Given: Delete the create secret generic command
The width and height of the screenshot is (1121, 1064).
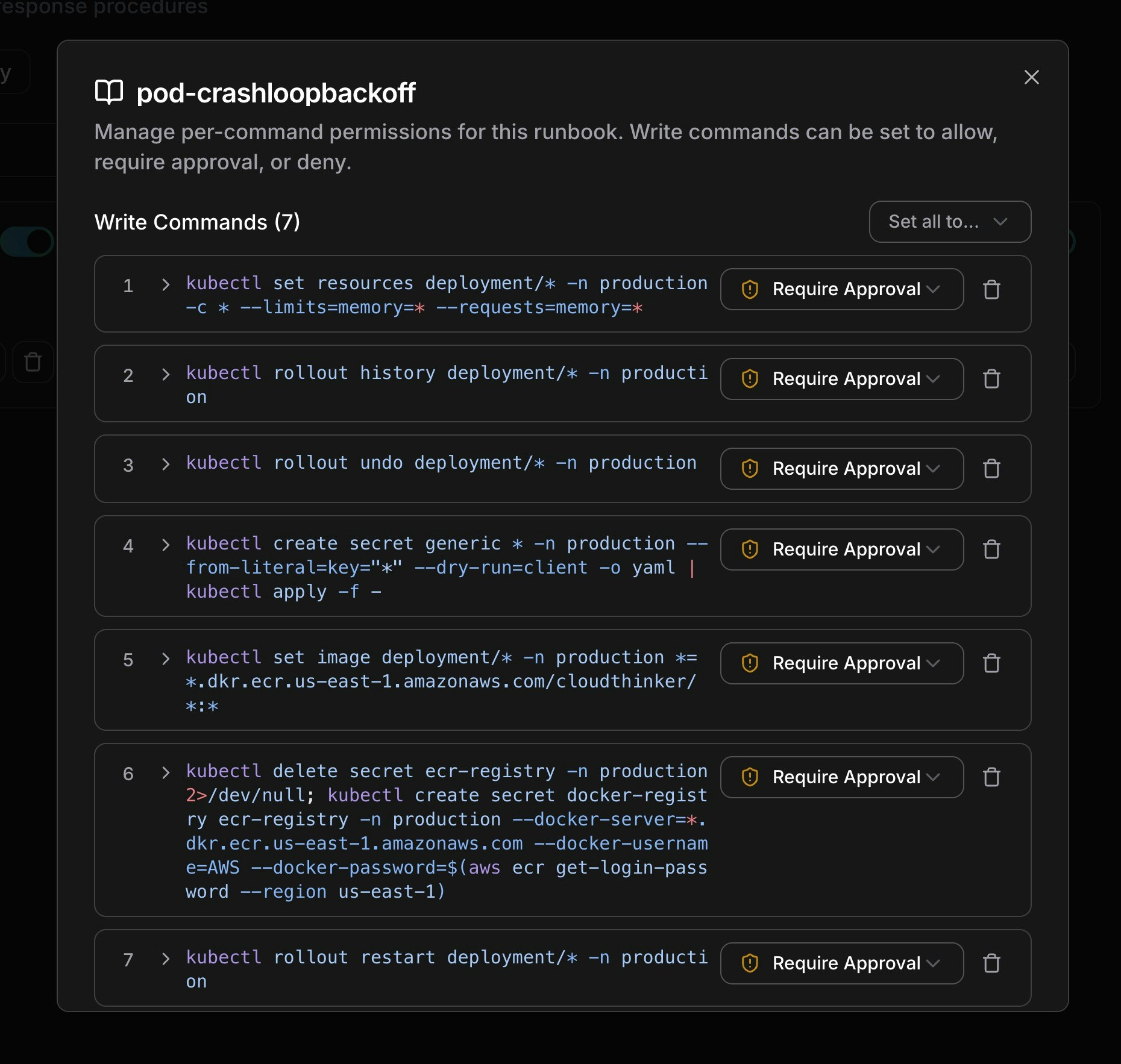Looking at the screenshot, I should coord(991,549).
